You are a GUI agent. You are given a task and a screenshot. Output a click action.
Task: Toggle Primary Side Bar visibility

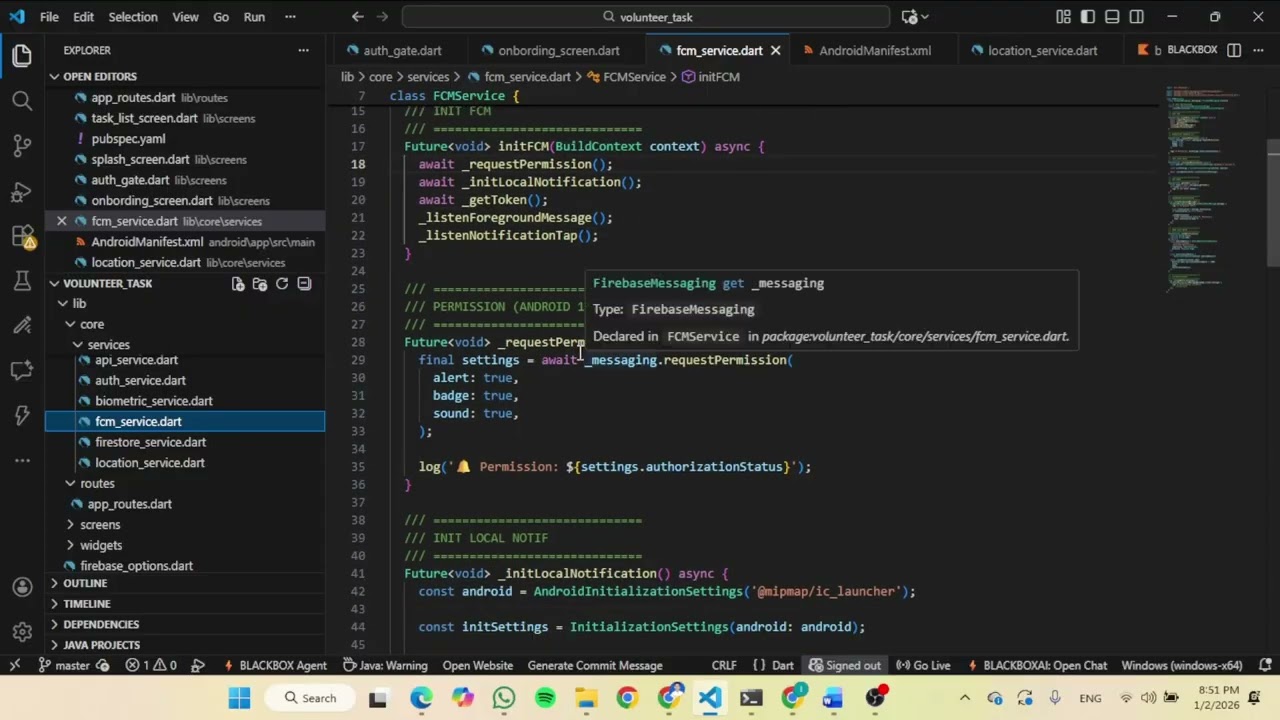(x=1088, y=17)
